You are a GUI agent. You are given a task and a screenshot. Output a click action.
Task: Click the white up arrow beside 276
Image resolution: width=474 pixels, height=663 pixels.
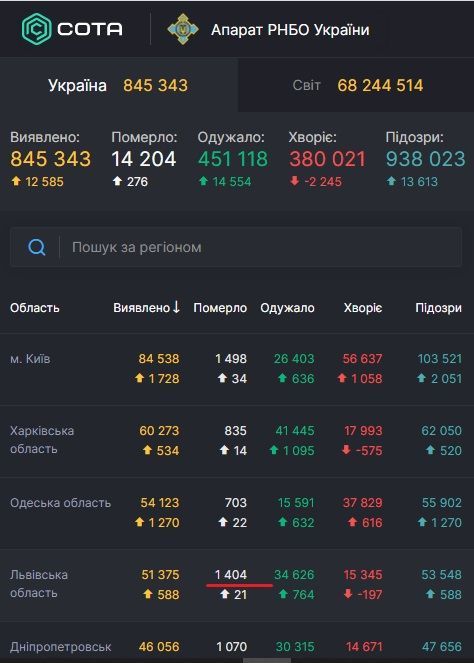[117, 181]
